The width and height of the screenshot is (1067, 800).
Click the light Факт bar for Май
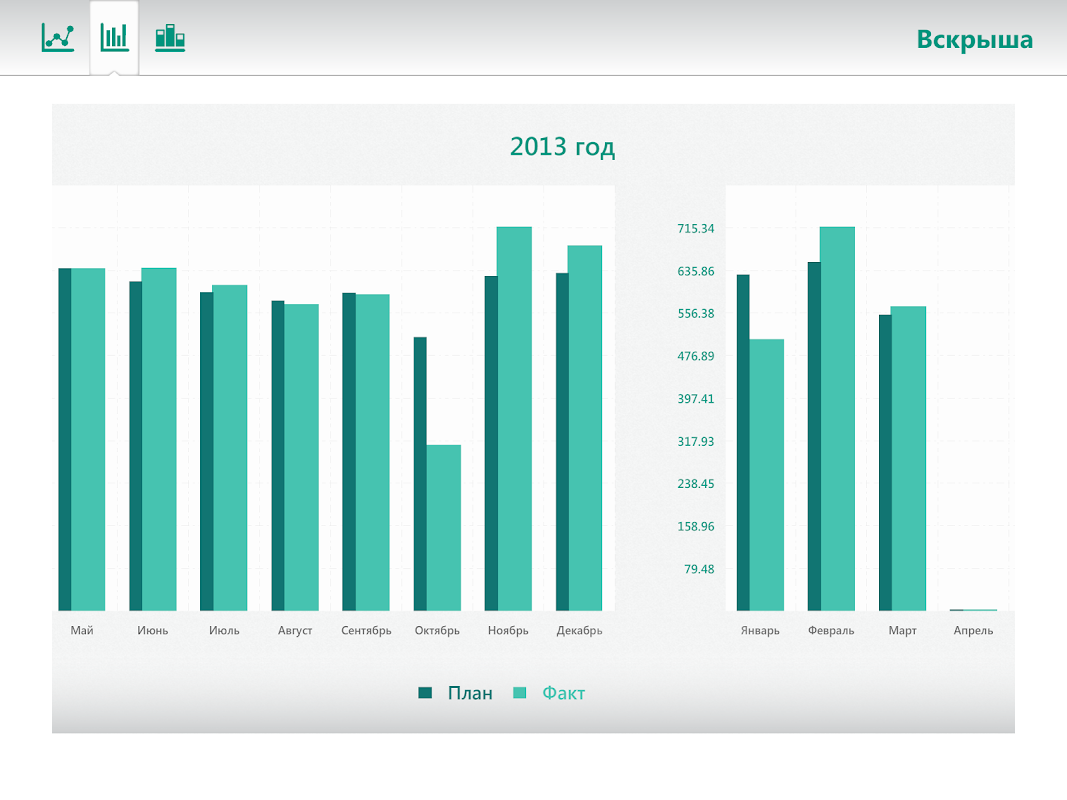tap(88, 439)
